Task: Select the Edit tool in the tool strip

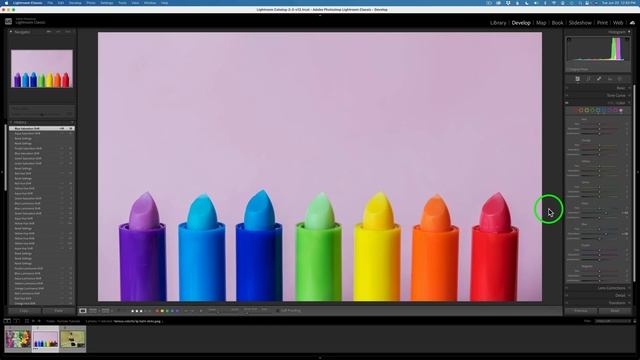Action: (578, 79)
